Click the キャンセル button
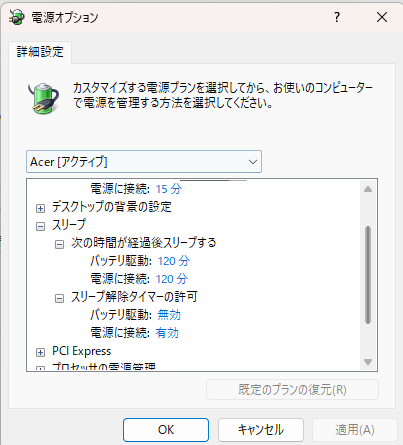 click(x=261, y=430)
